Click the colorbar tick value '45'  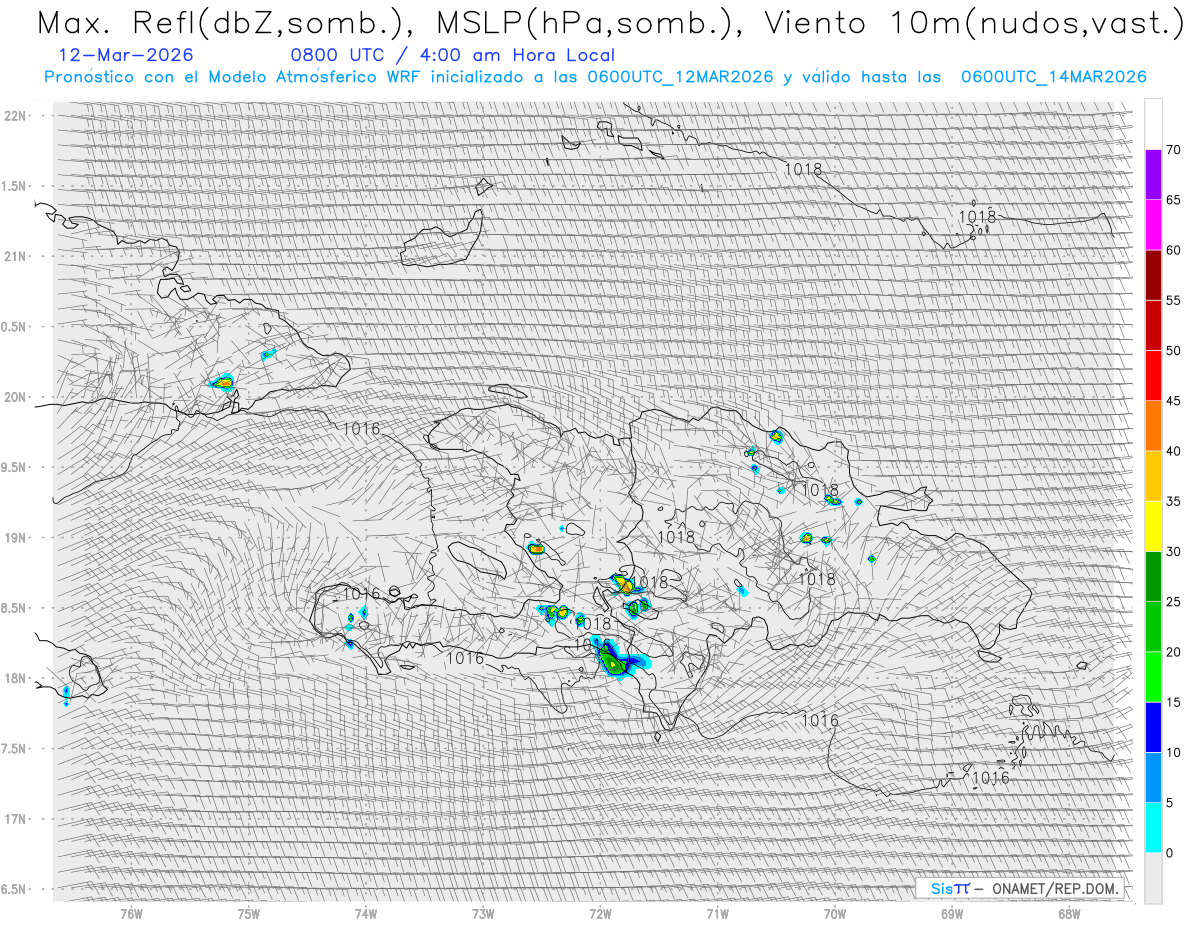click(x=1173, y=401)
